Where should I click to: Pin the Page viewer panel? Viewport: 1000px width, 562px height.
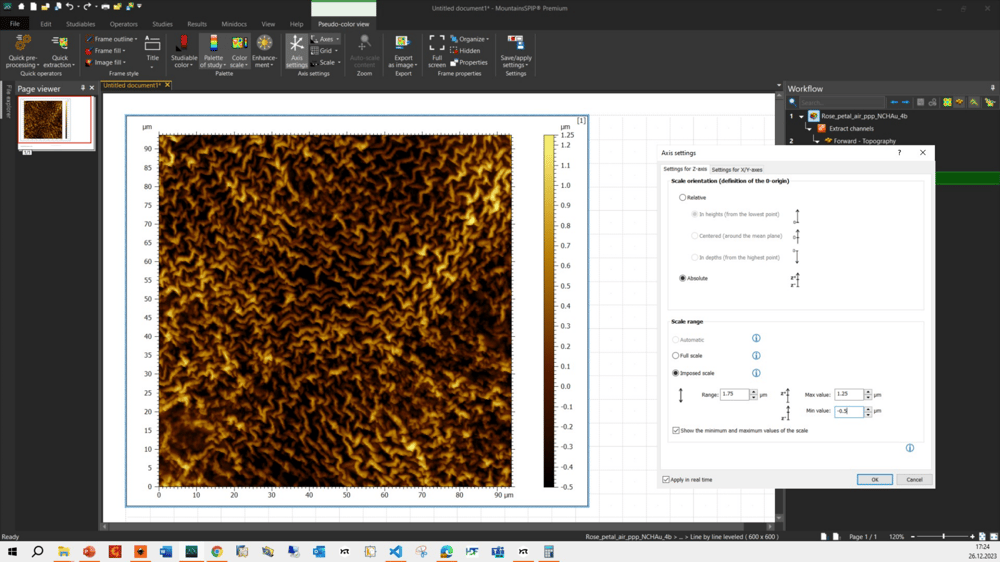pos(82,88)
